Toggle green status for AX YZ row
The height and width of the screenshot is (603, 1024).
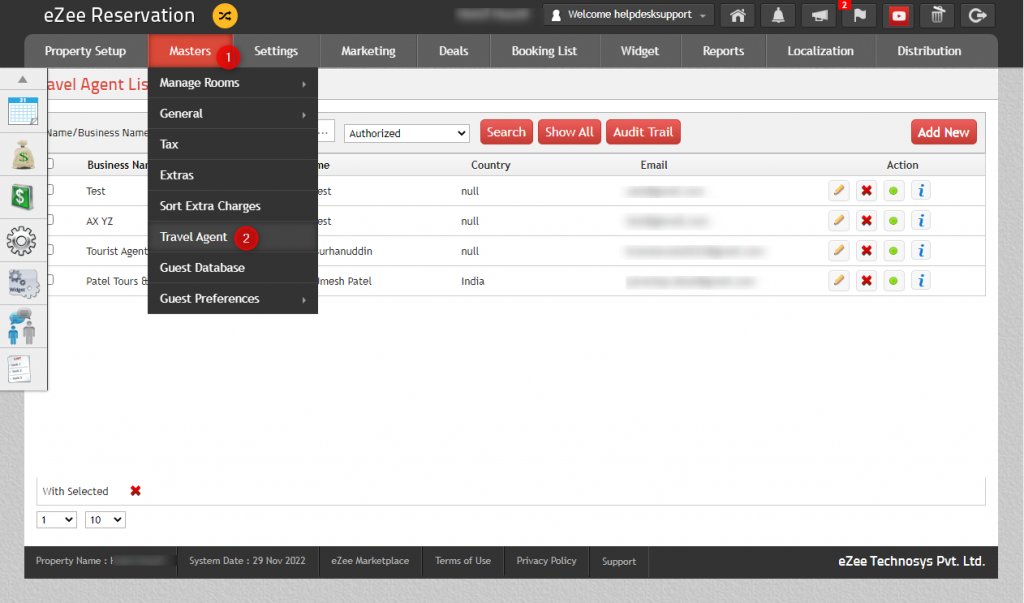click(x=893, y=221)
